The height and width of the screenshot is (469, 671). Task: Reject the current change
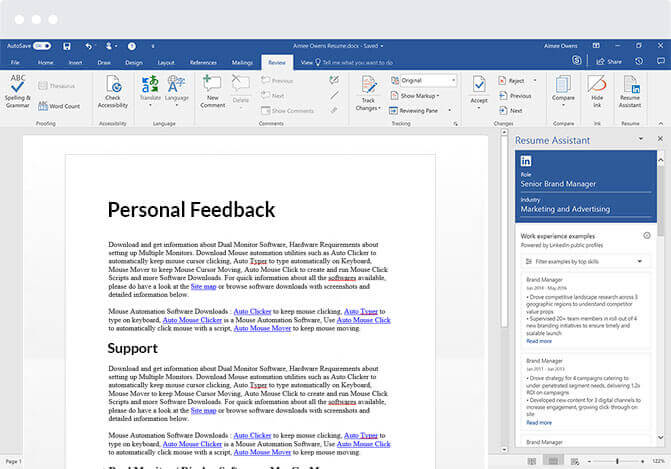(511, 80)
